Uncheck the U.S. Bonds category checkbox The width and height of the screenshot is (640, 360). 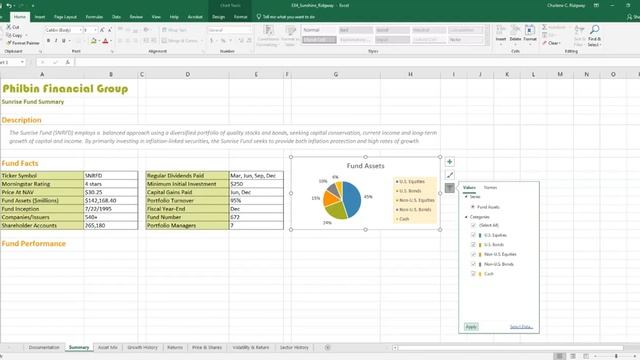click(x=473, y=244)
